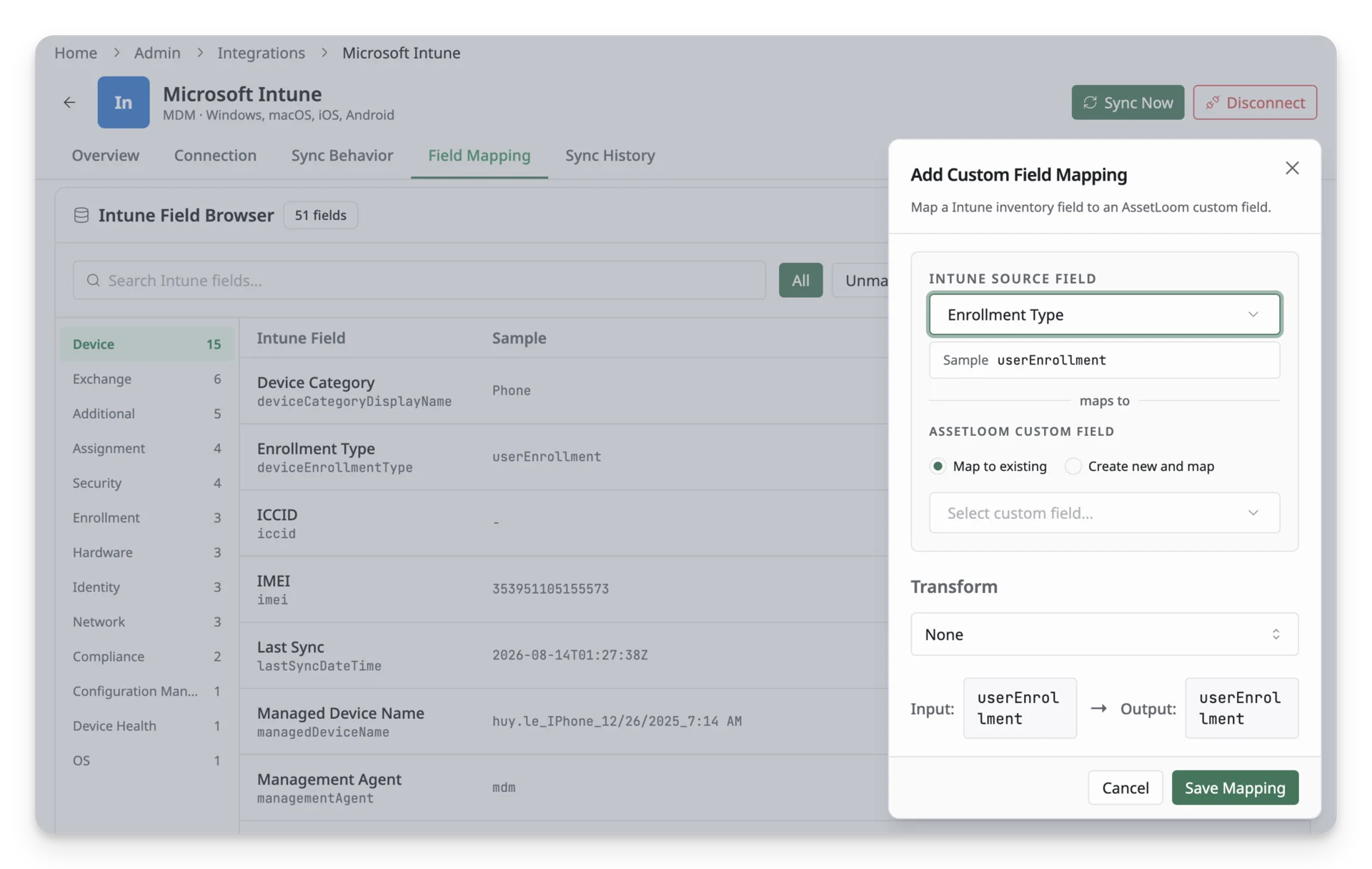Select the Enrollment category
Viewport: 1372px width, 869px height.
[x=146, y=517]
